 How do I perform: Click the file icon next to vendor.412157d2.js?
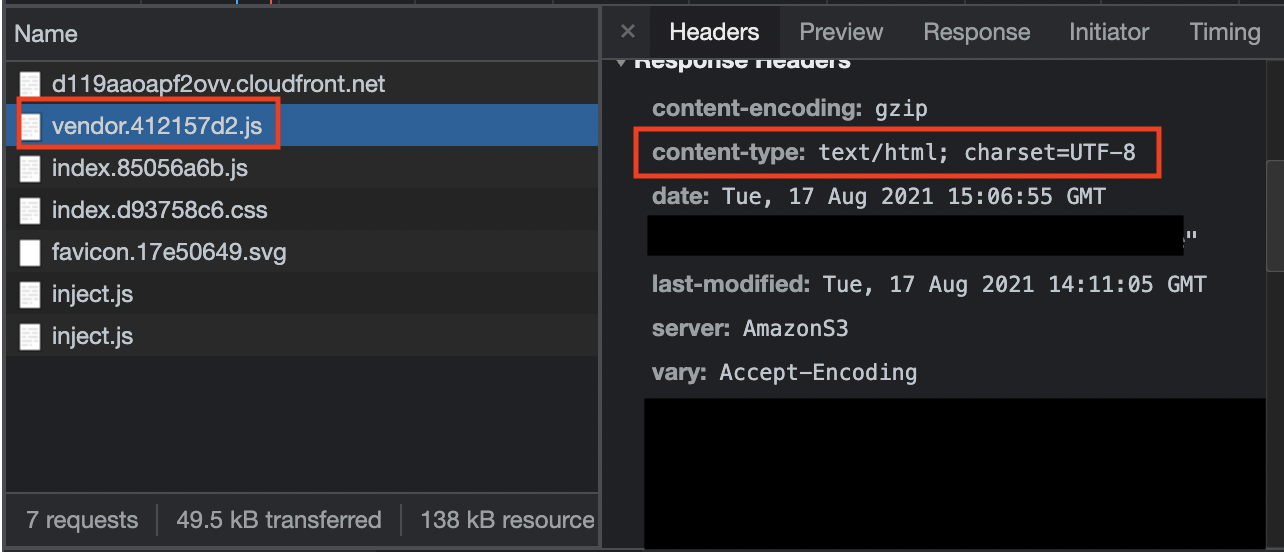click(31, 126)
